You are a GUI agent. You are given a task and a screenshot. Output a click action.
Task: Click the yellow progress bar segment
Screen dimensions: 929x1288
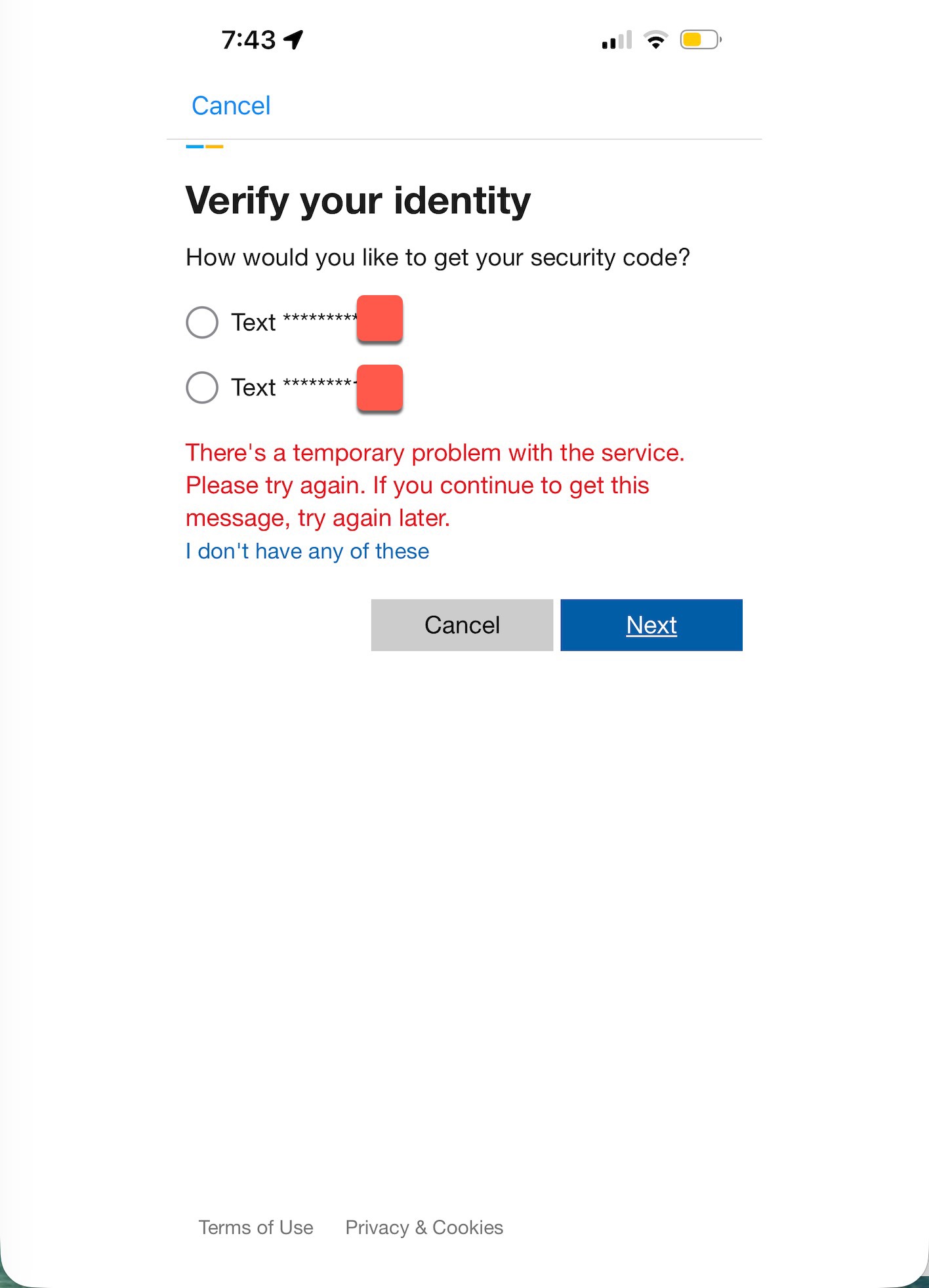(x=215, y=147)
